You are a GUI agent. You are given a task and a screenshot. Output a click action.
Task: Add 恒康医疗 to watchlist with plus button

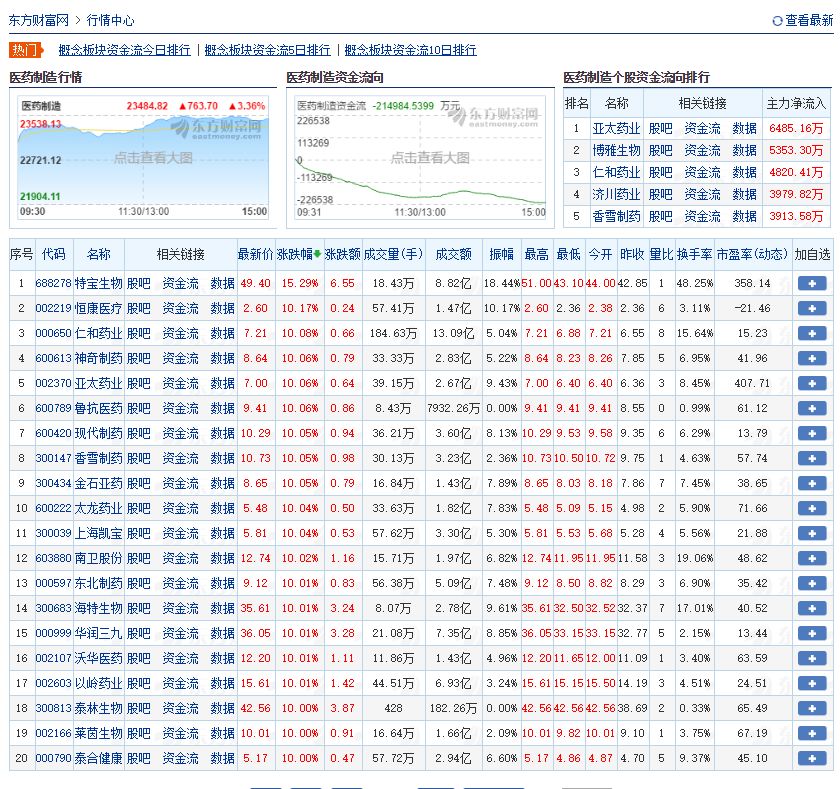812,309
